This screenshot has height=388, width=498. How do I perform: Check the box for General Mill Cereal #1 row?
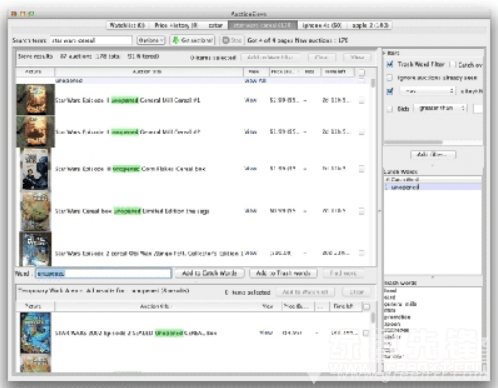coord(362,100)
